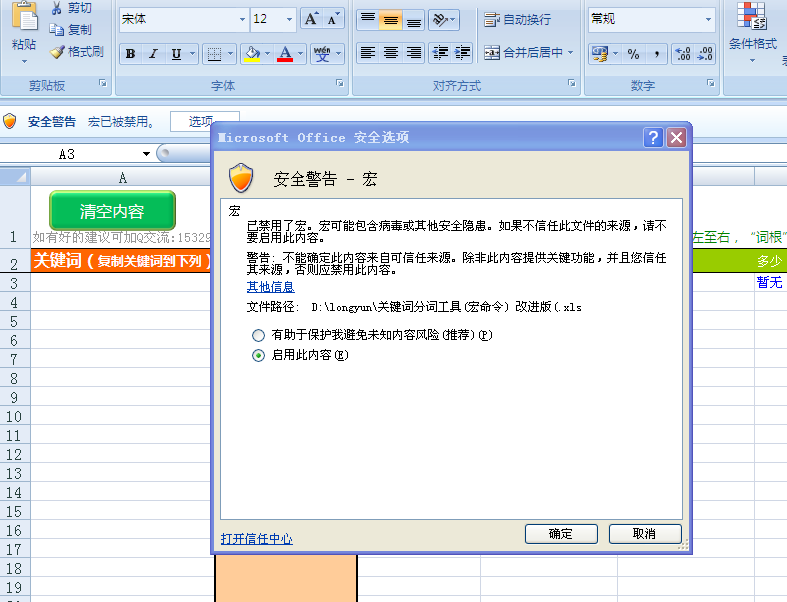Expand the borders dropdown arrow
The image size is (787, 602).
(x=230, y=53)
